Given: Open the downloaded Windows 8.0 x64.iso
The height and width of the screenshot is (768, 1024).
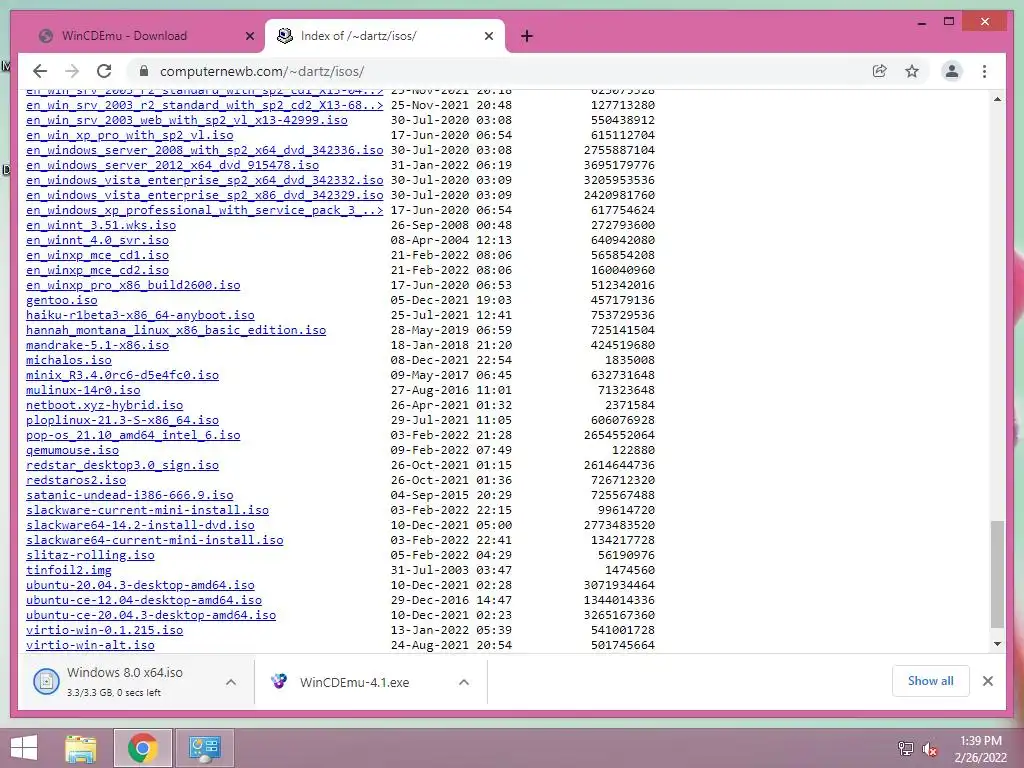Looking at the screenshot, I should coord(124,681).
